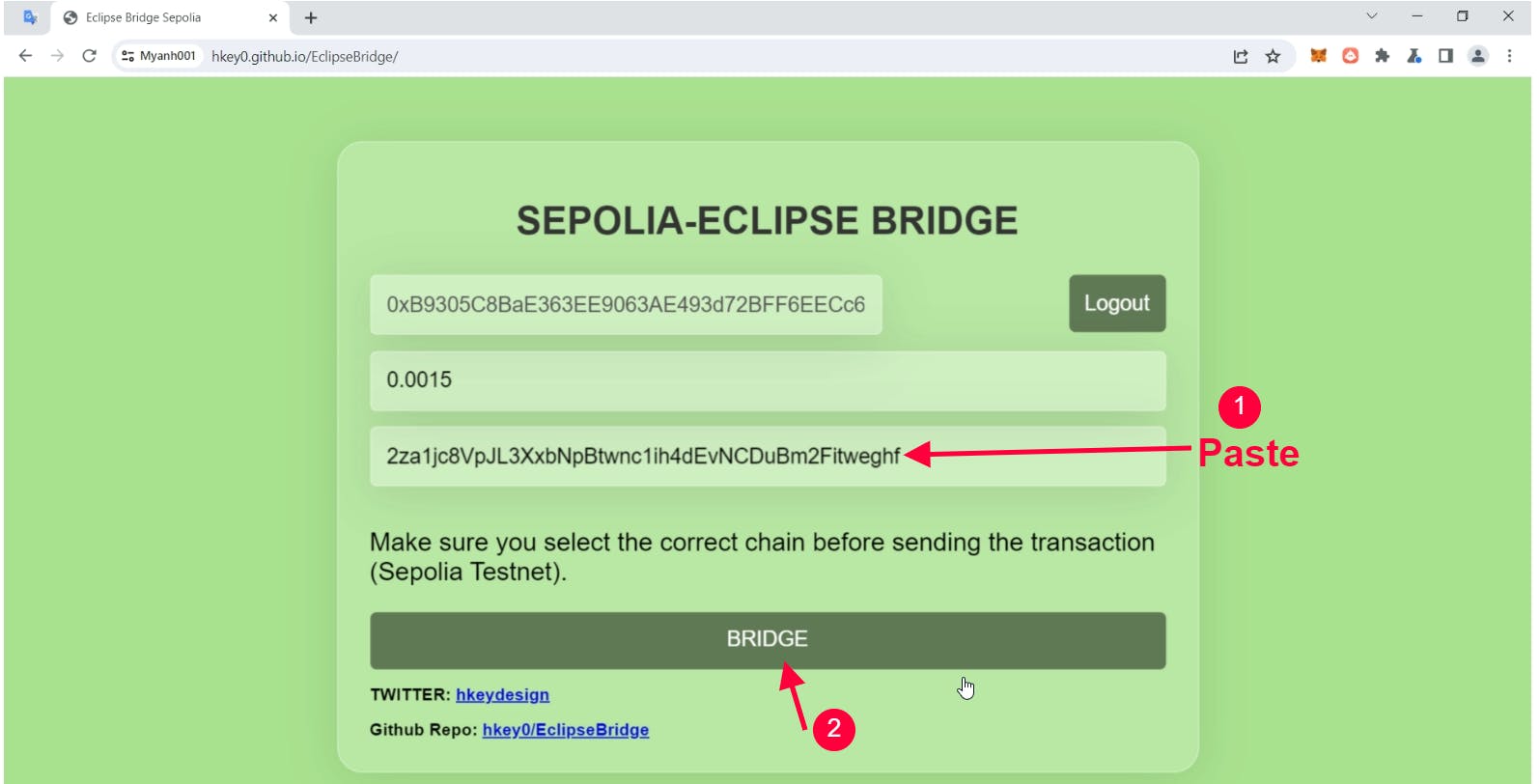Viewport: 1540px width, 784px height.
Task: Open the Chrome profile avatar
Action: point(1478,56)
